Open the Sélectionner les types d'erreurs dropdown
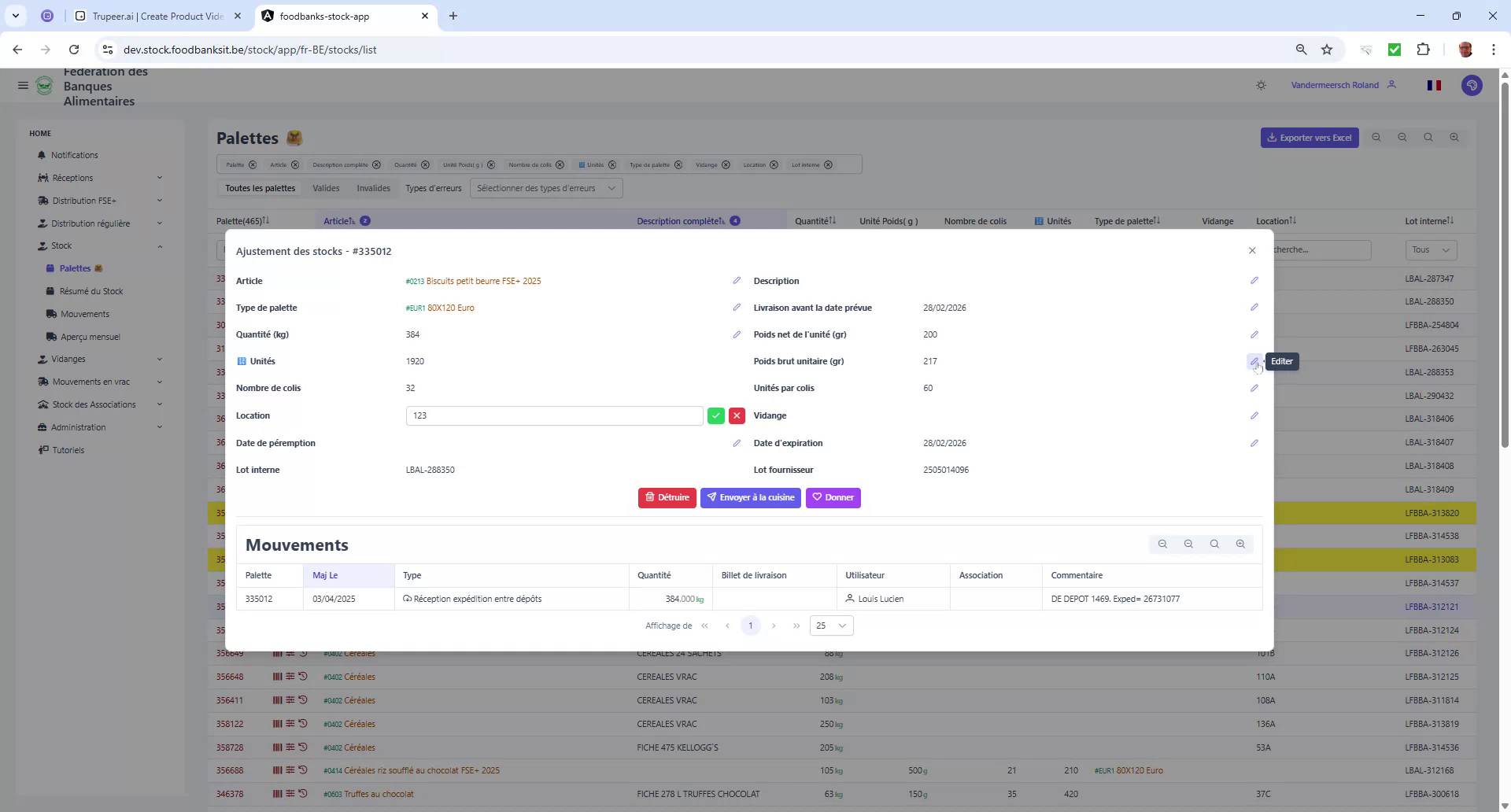 [546, 188]
